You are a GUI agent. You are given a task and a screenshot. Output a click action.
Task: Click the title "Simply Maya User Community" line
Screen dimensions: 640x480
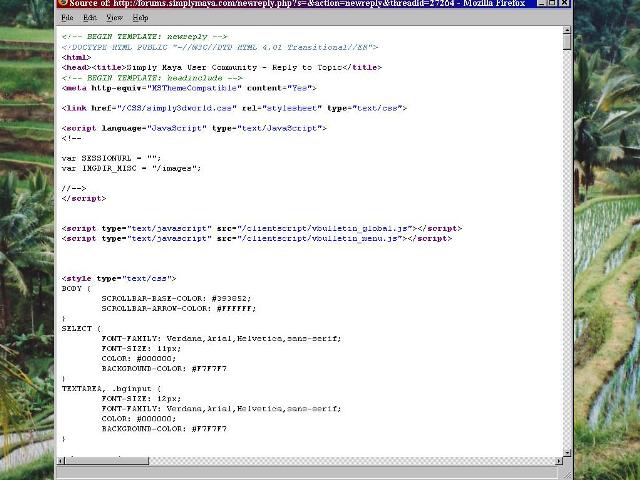click(x=222, y=67)
